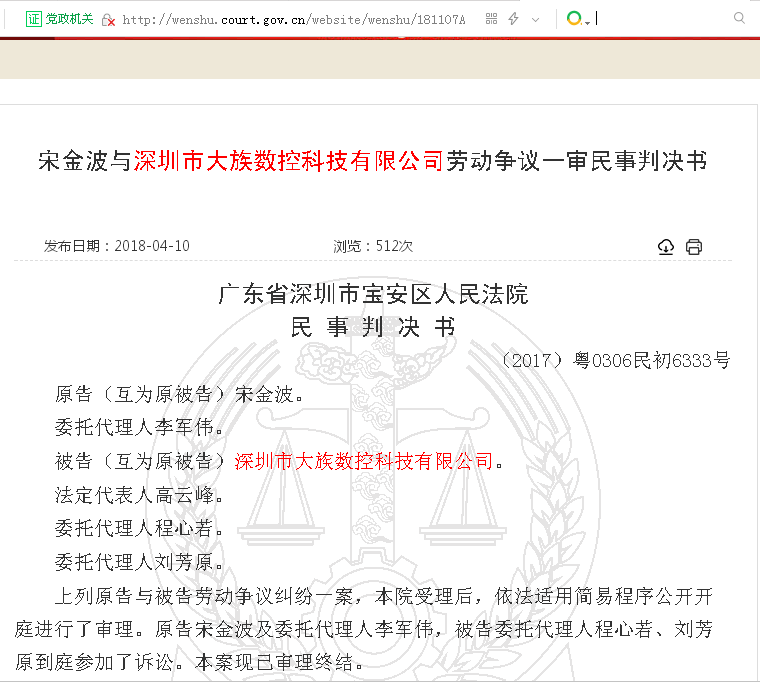Click the magnifier search icon at top right

739,19
